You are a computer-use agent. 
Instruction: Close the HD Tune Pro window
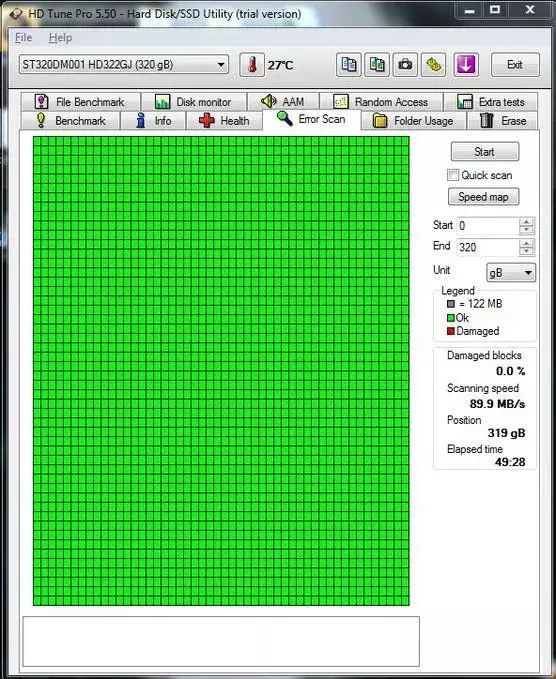point(530,10)
